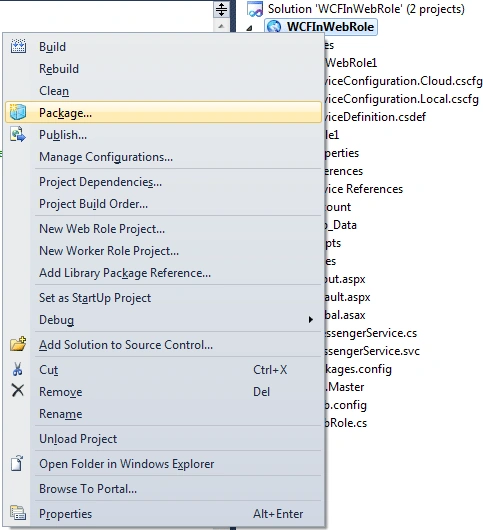
Task: Collapse the WCFInWebRole project tree node
Action: click(x=250, y=28)
